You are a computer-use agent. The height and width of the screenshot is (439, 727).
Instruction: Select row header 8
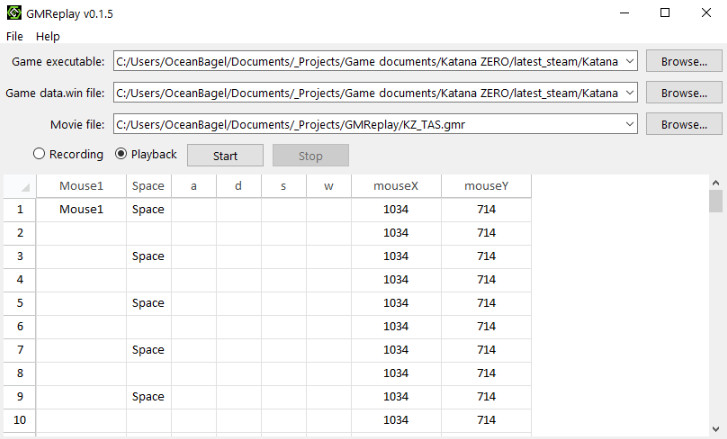point(20,373)
